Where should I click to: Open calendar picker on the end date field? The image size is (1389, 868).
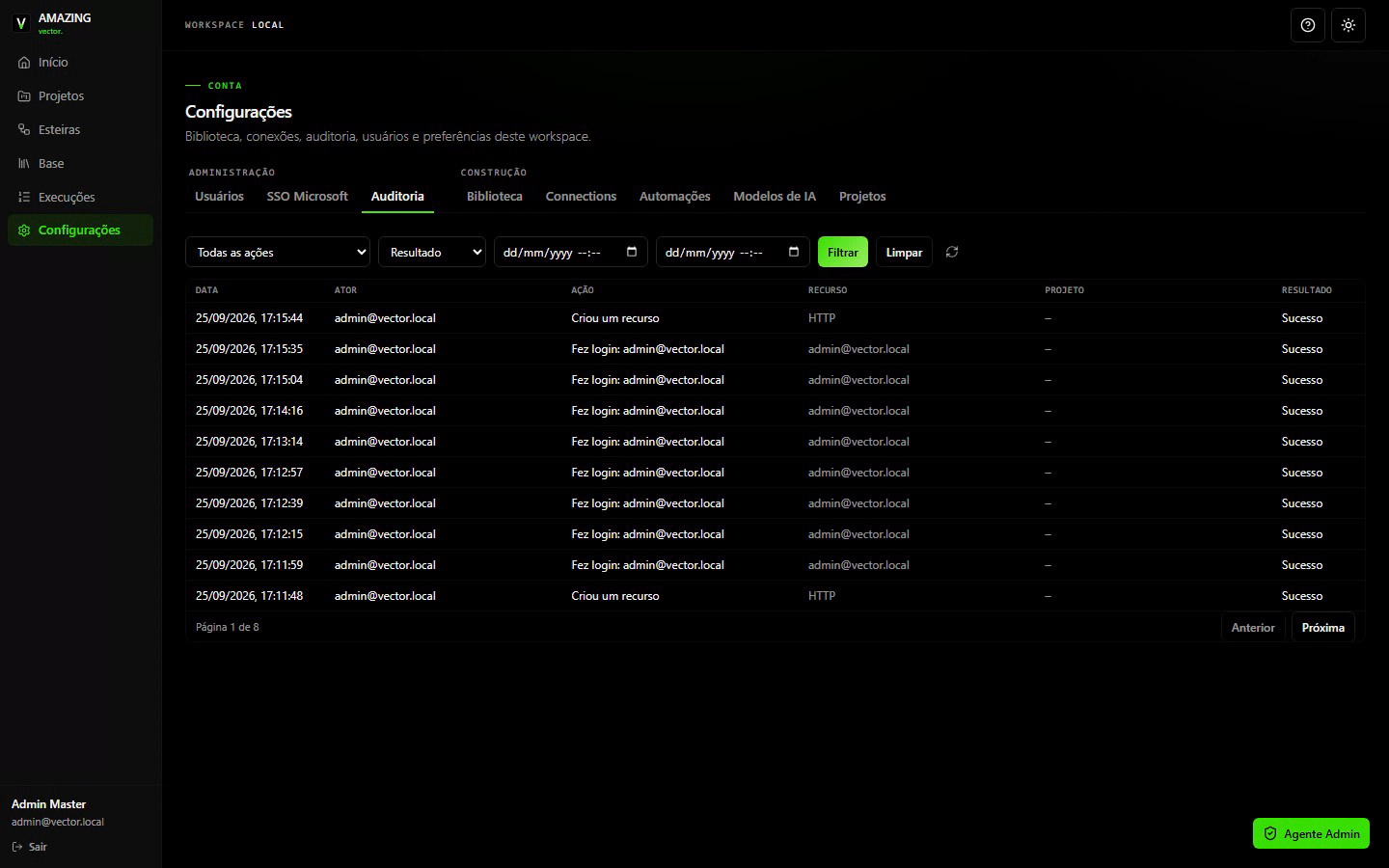(x=794, y=252)
